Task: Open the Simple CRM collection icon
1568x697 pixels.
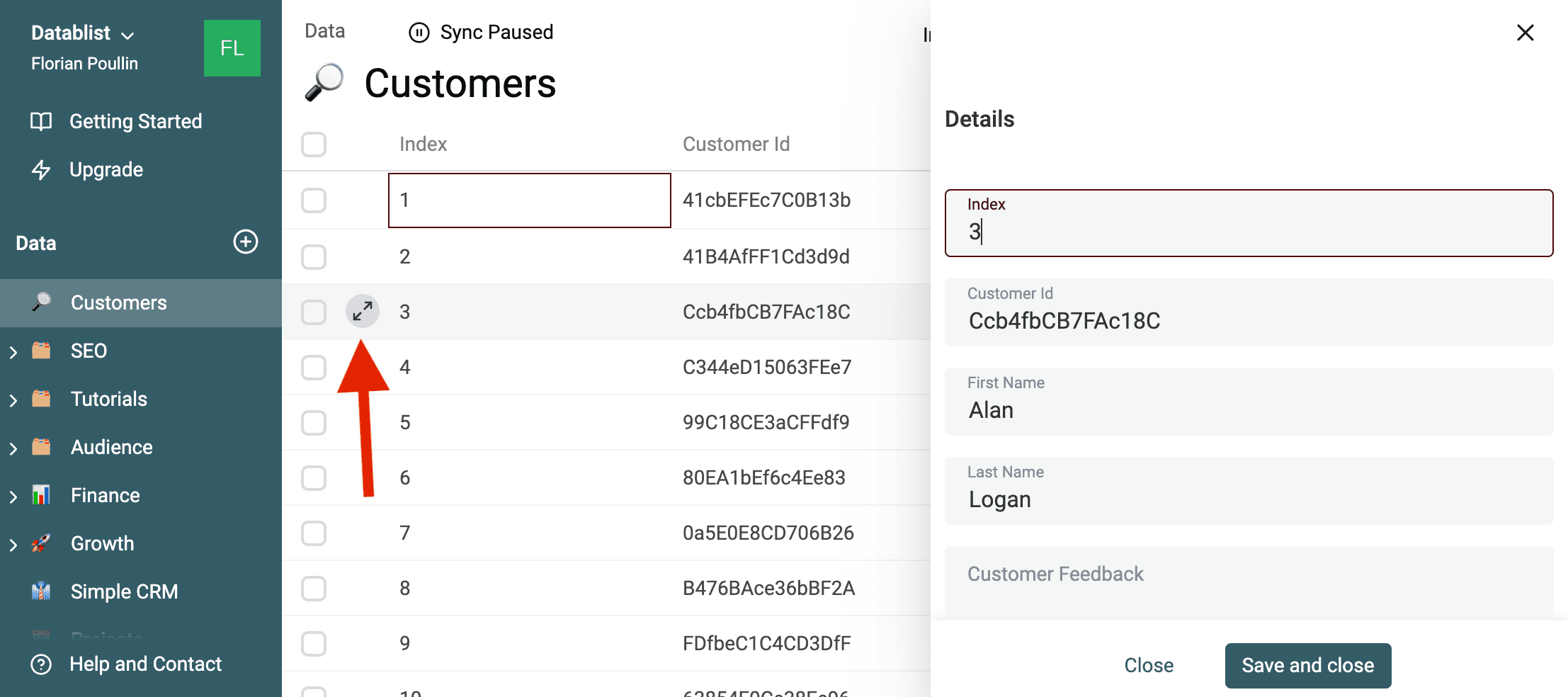Action: click(41, 591)
